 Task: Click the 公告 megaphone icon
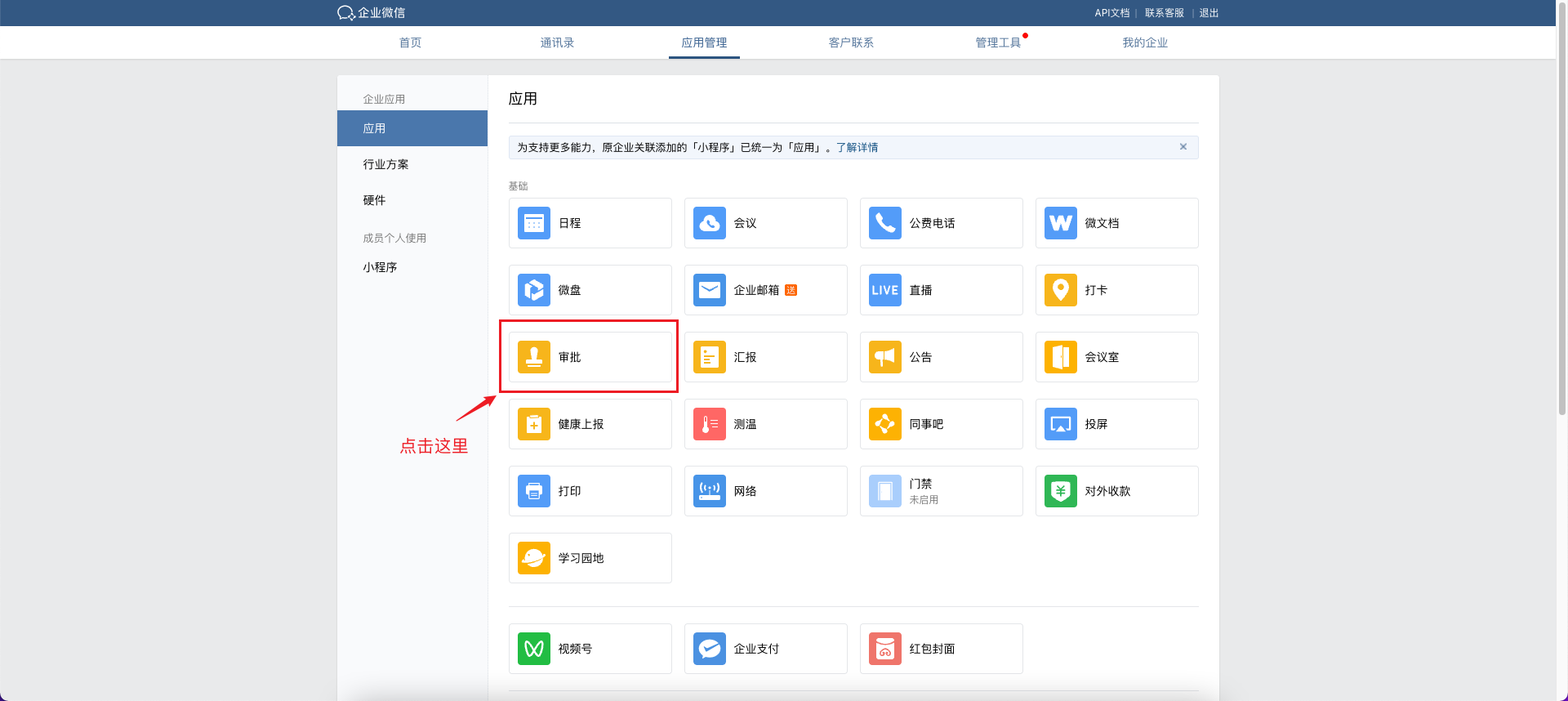[885, 357]
